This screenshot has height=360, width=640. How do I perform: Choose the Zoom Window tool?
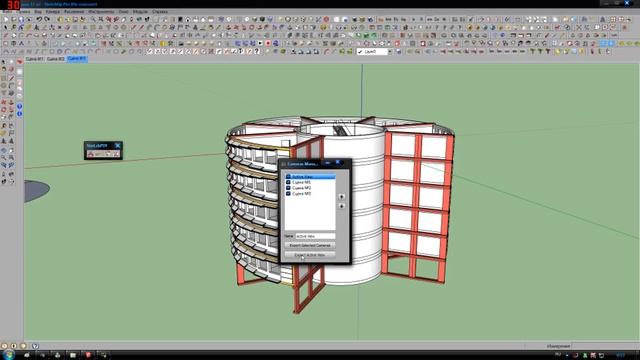pos(11,158)
